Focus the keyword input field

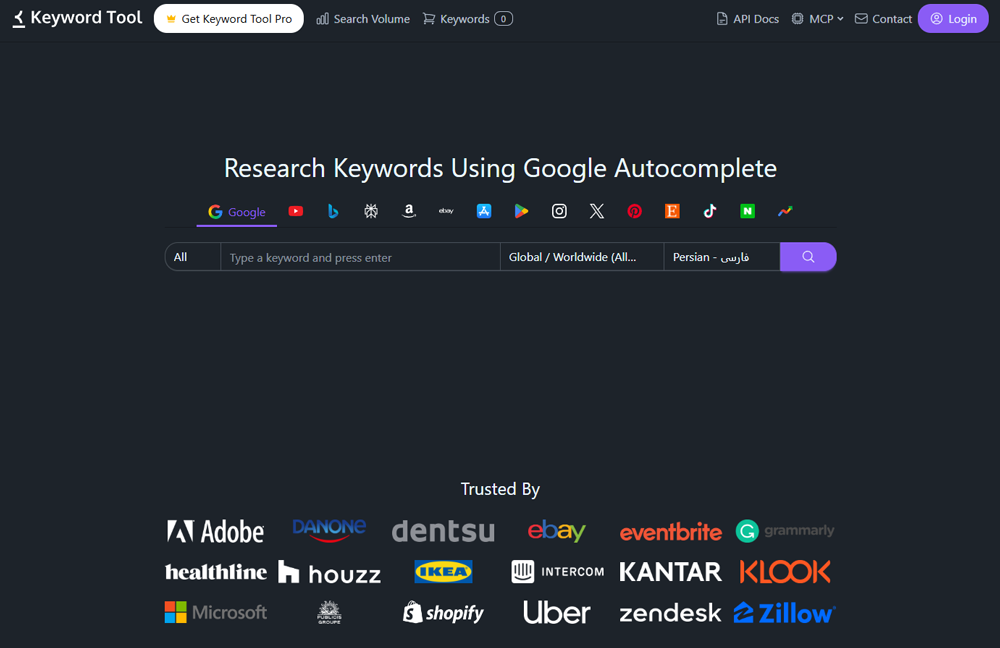coord(360,257)
